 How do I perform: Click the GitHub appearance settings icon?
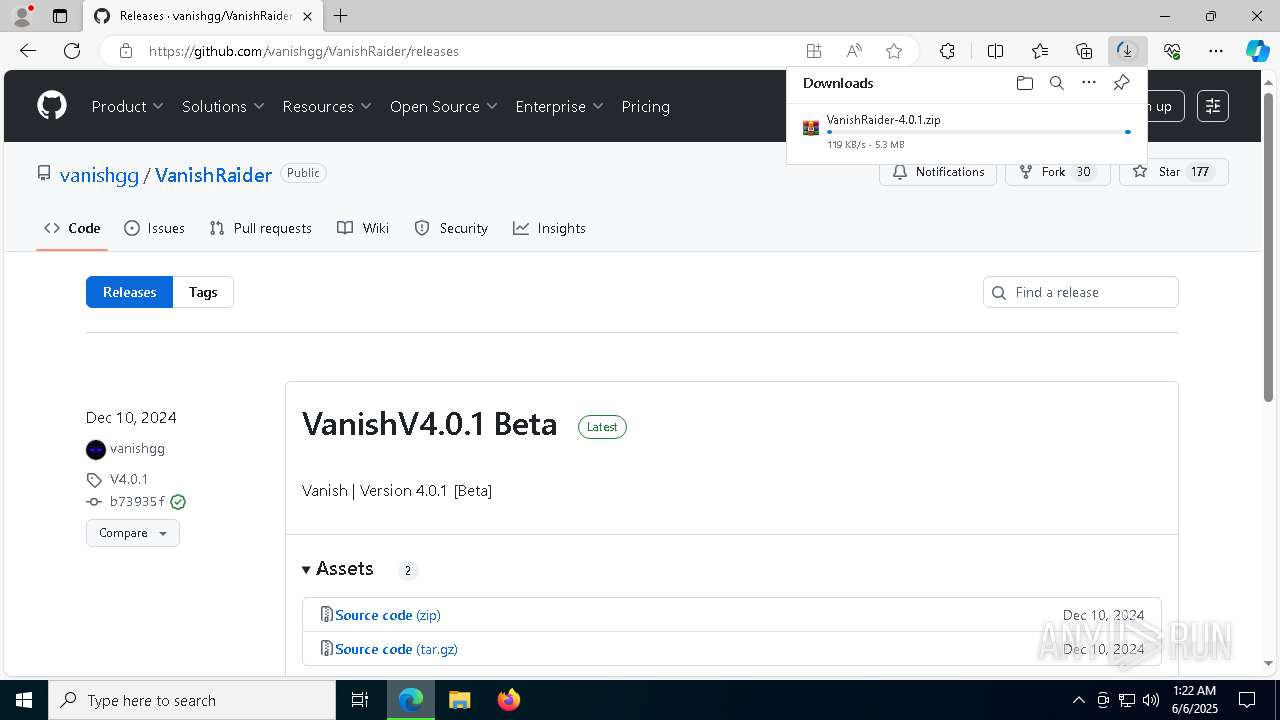pyautogui.click(x=1213, y=106)
